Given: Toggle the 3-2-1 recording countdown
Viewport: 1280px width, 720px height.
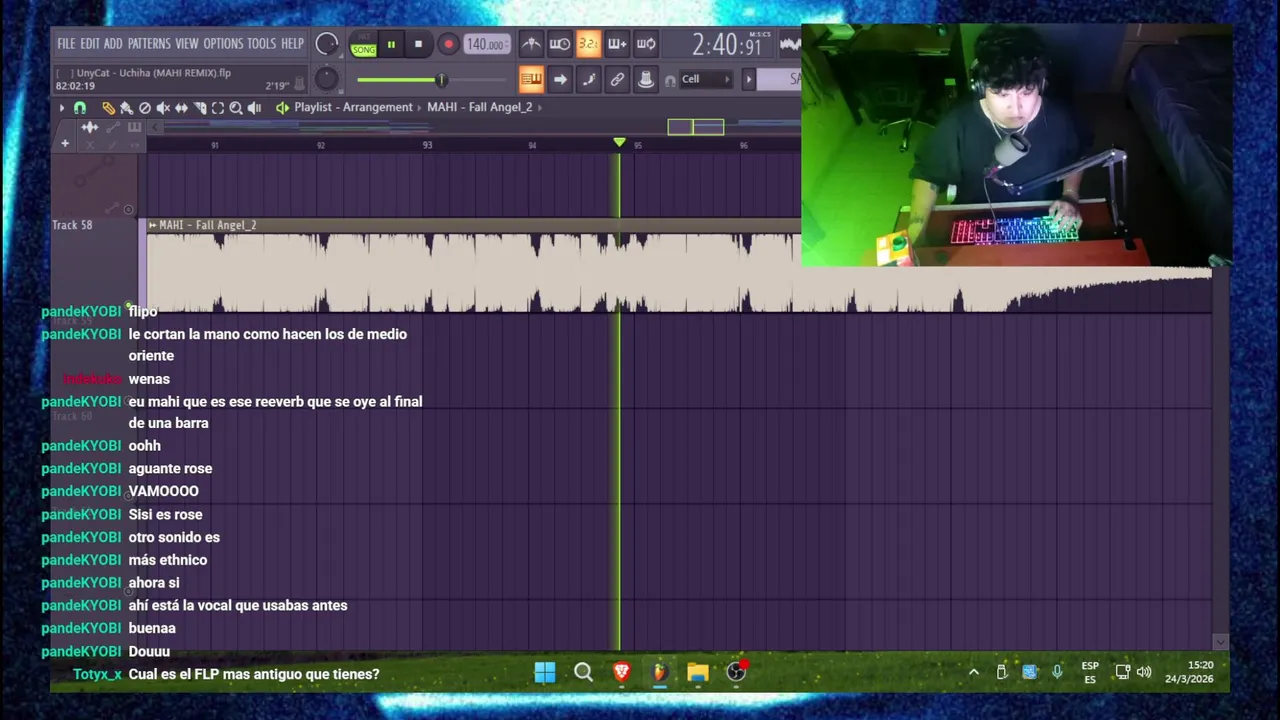Looking at the screenshot, I should coord(588,44).
